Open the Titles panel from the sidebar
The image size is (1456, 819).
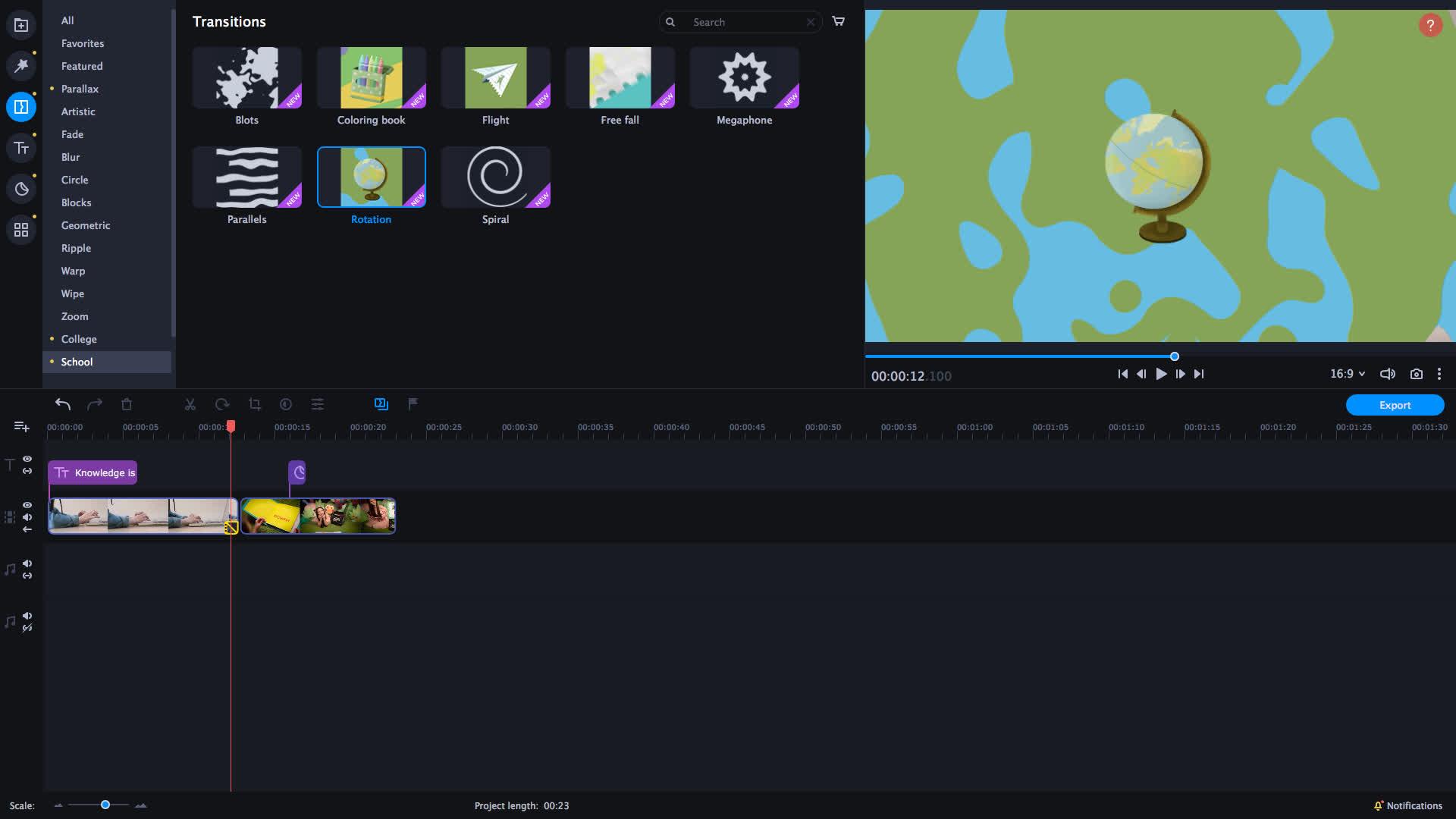(20, 148)
